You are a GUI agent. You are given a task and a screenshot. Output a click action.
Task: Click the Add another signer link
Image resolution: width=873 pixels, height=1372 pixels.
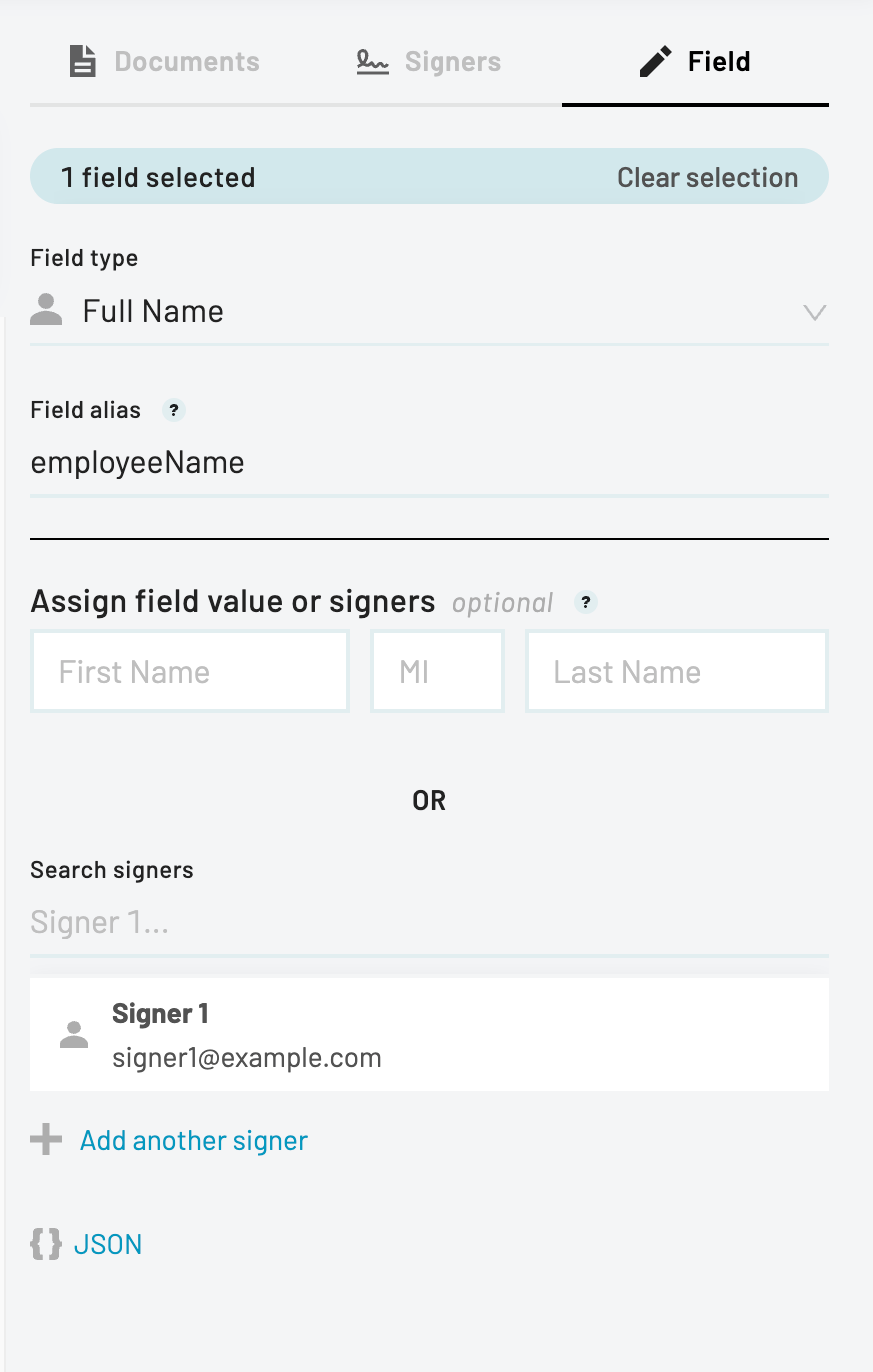194,1141
